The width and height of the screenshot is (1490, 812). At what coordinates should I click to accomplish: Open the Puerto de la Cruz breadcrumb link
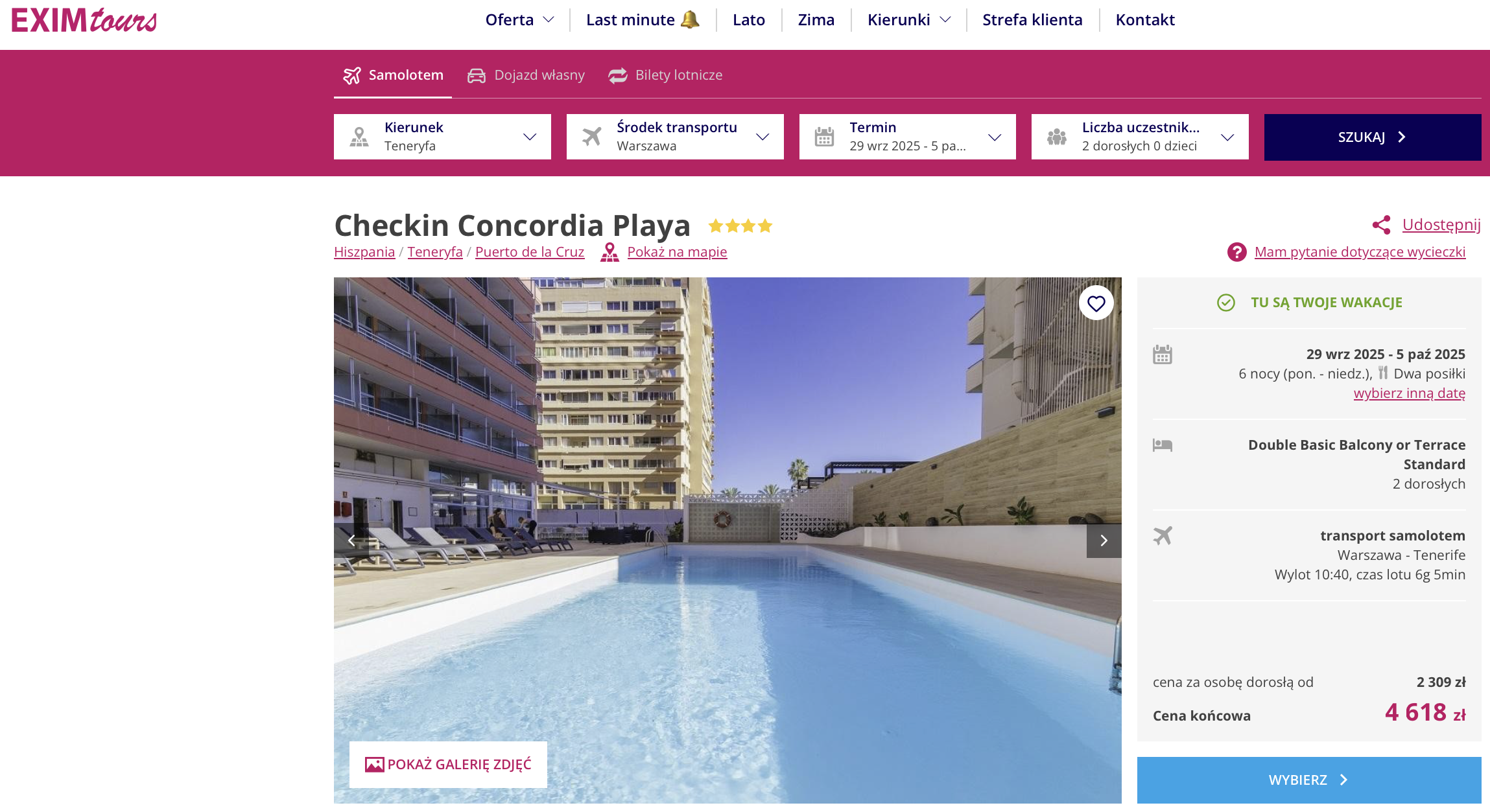pos(530,252)
